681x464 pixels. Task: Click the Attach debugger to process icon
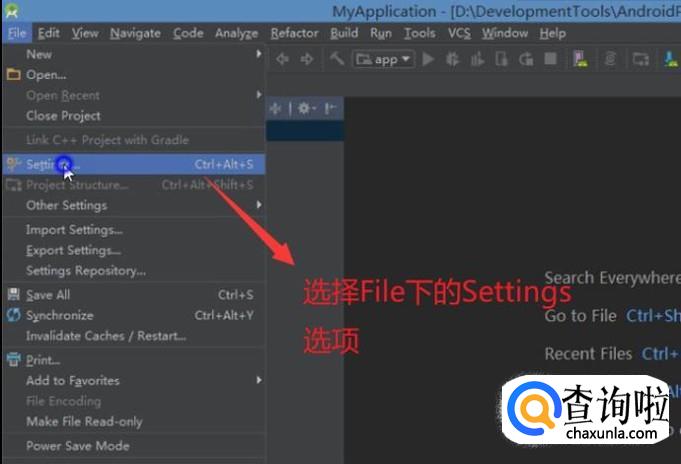tap(501, 59)
